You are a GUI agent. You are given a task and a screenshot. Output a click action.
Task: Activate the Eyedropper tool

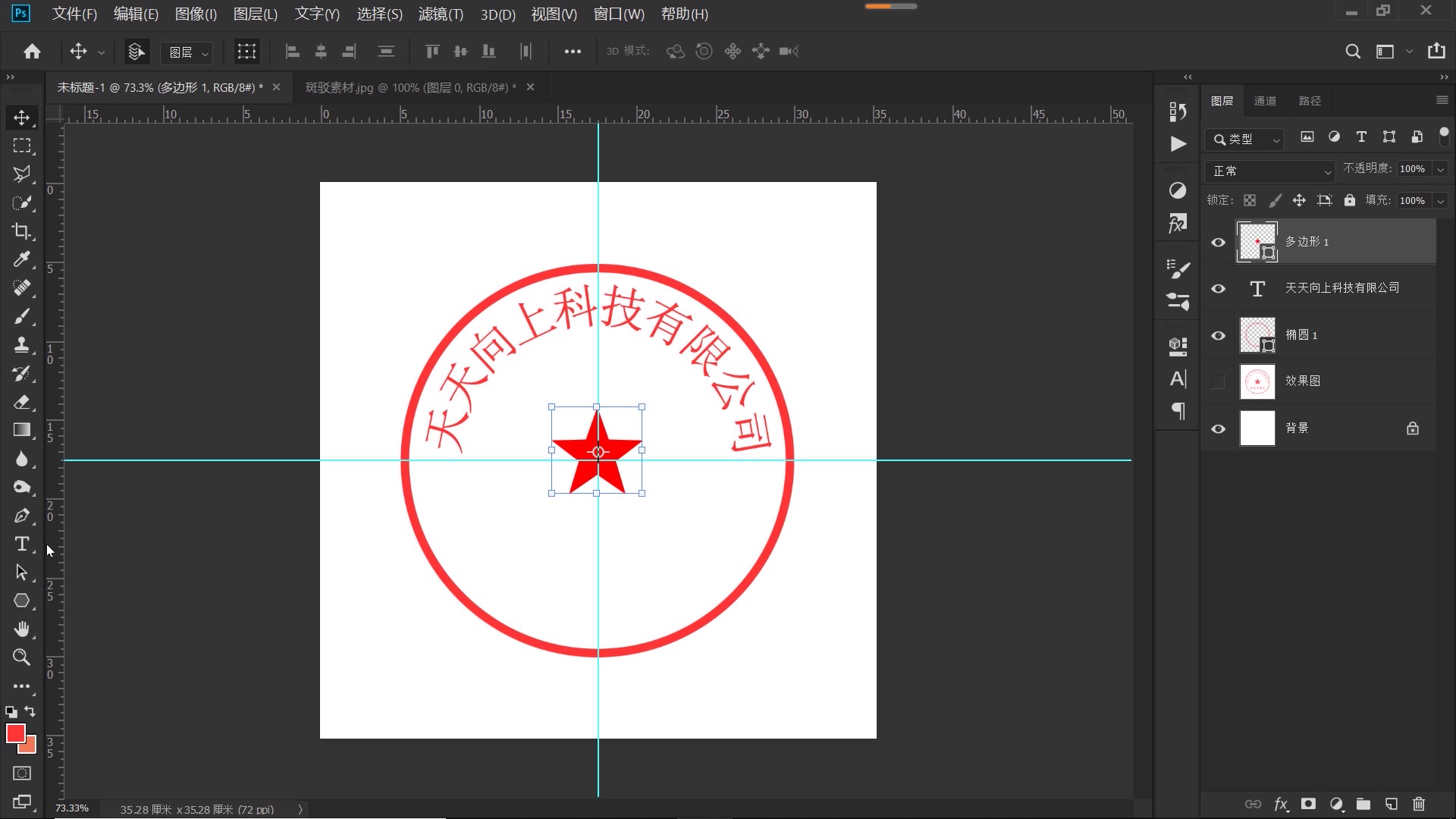[22, 260]
